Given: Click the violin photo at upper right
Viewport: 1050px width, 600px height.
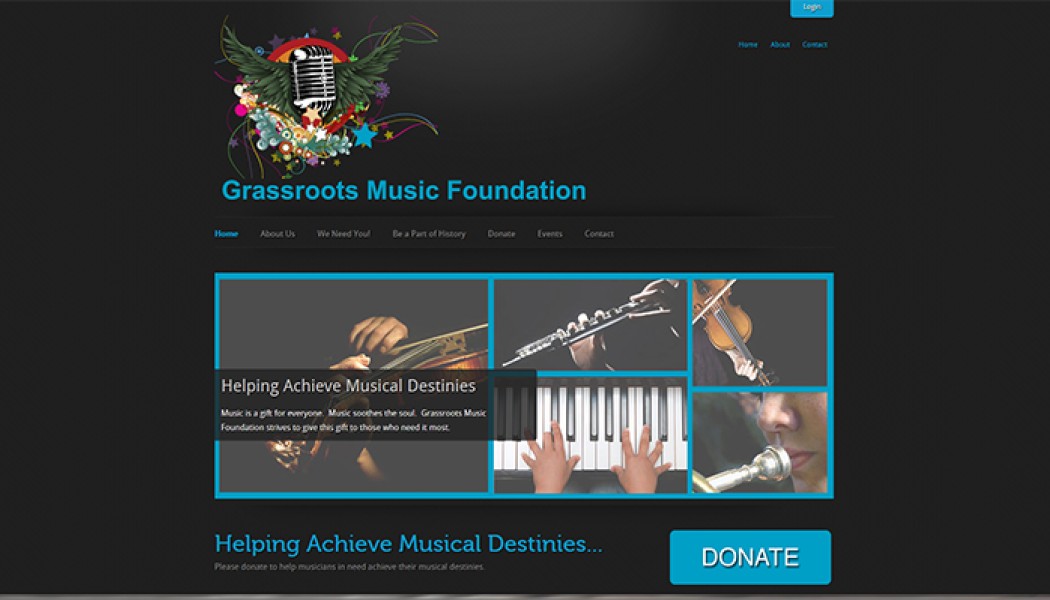Looking at the screenshot, I should coord(760,332).
